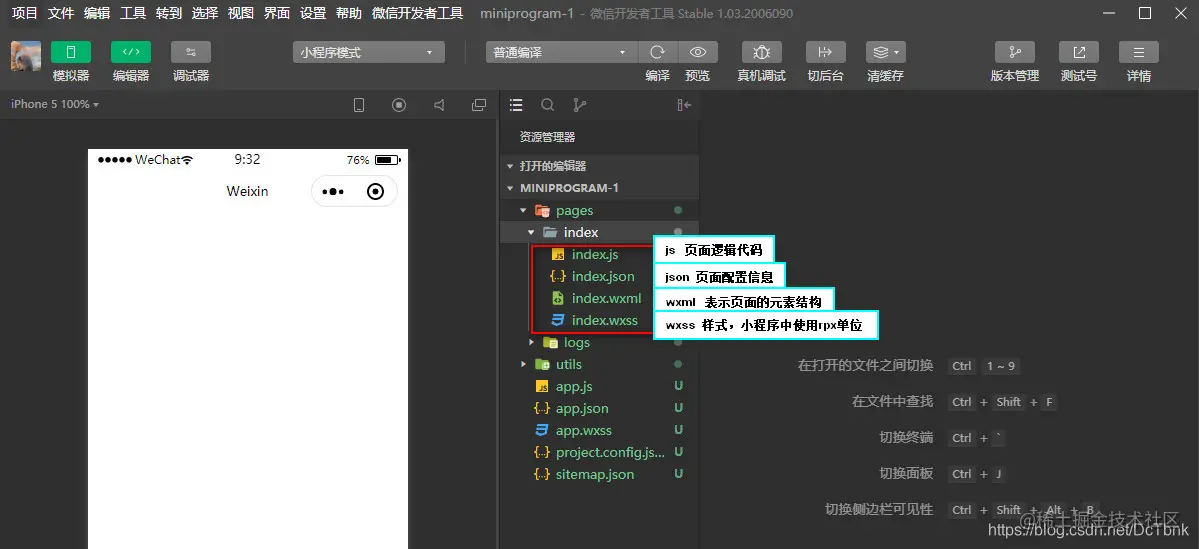Image resolution: width=1199 pixels, height=549 pixels.
Task: Collapse the MINIPROGRAM-1 project section
Action: (x=599, y=188)
